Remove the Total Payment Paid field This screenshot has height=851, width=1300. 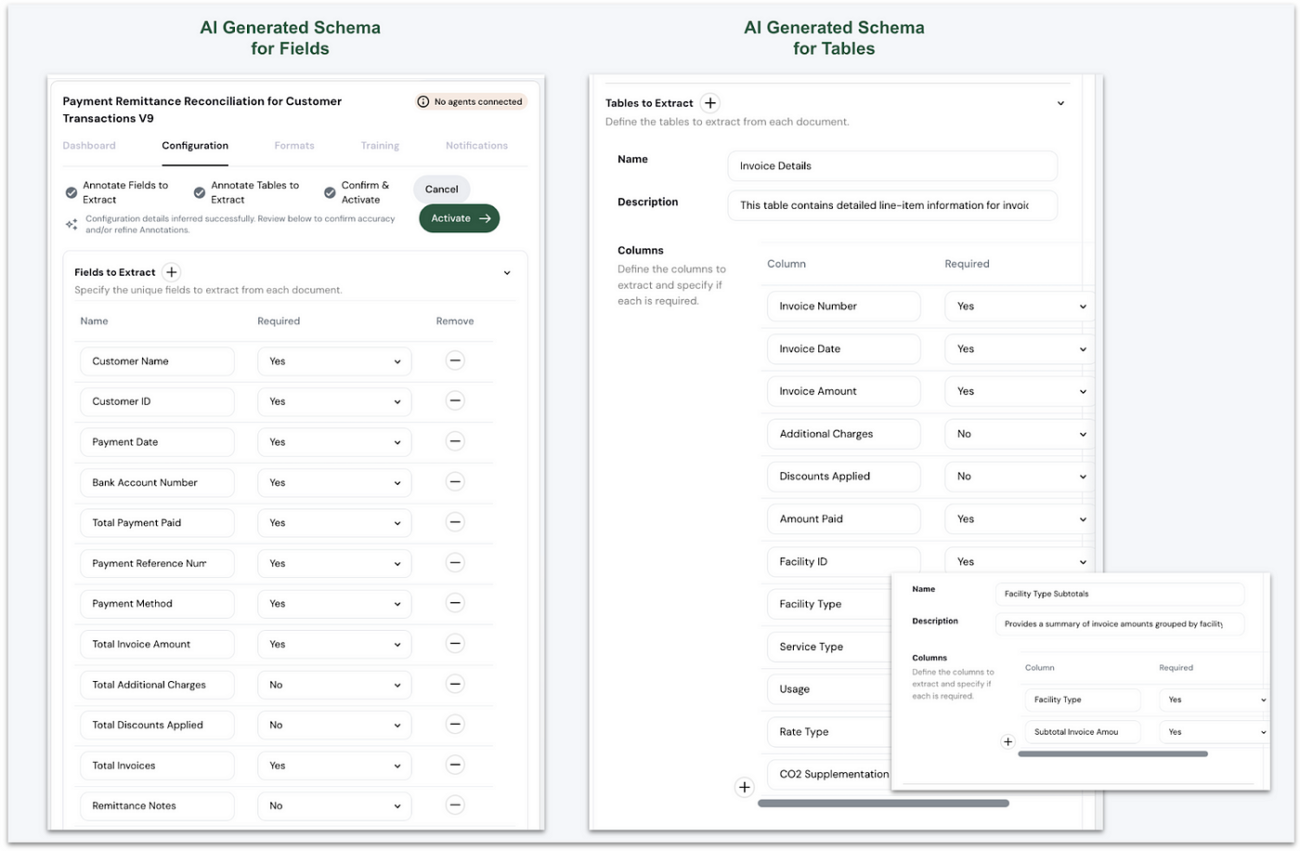(455, 522)
